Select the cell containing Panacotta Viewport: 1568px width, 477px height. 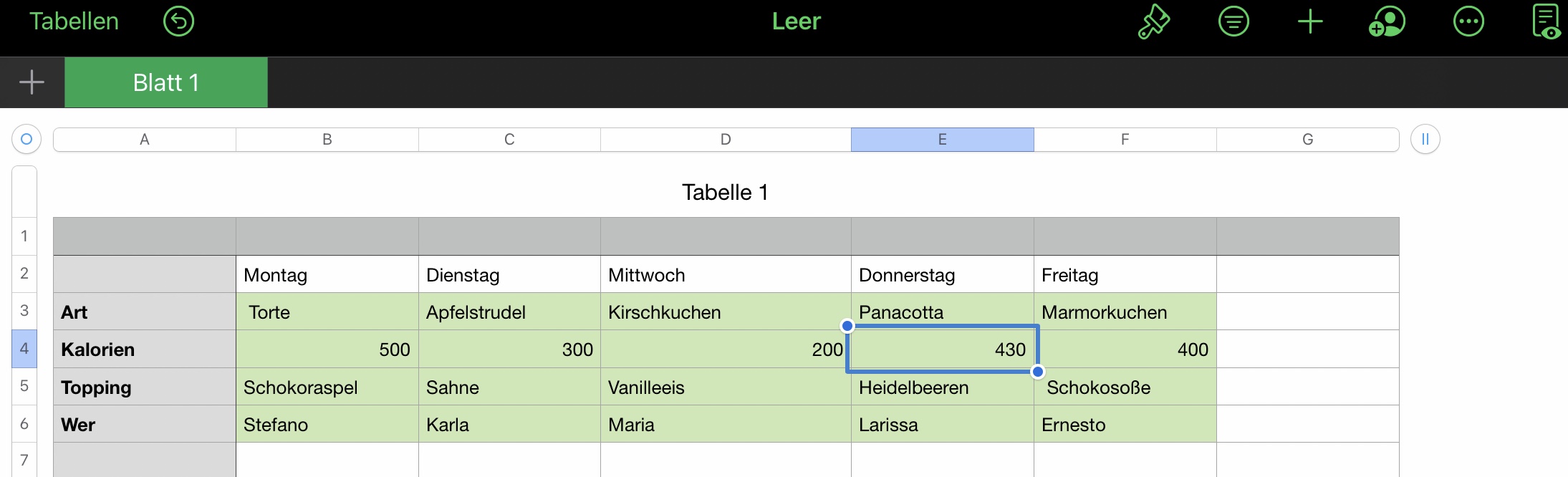(942, 312)
